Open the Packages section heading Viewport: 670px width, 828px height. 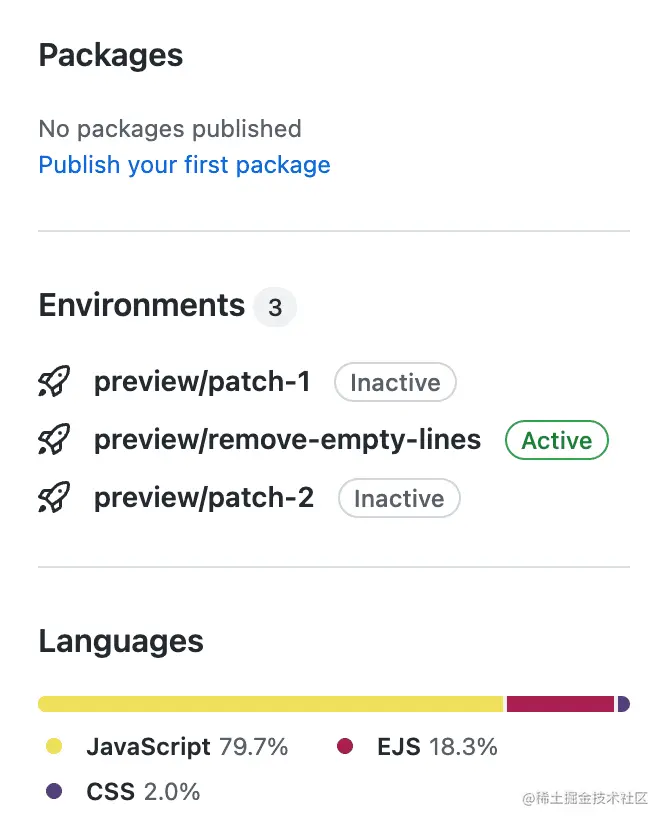[x=110, y=56]
